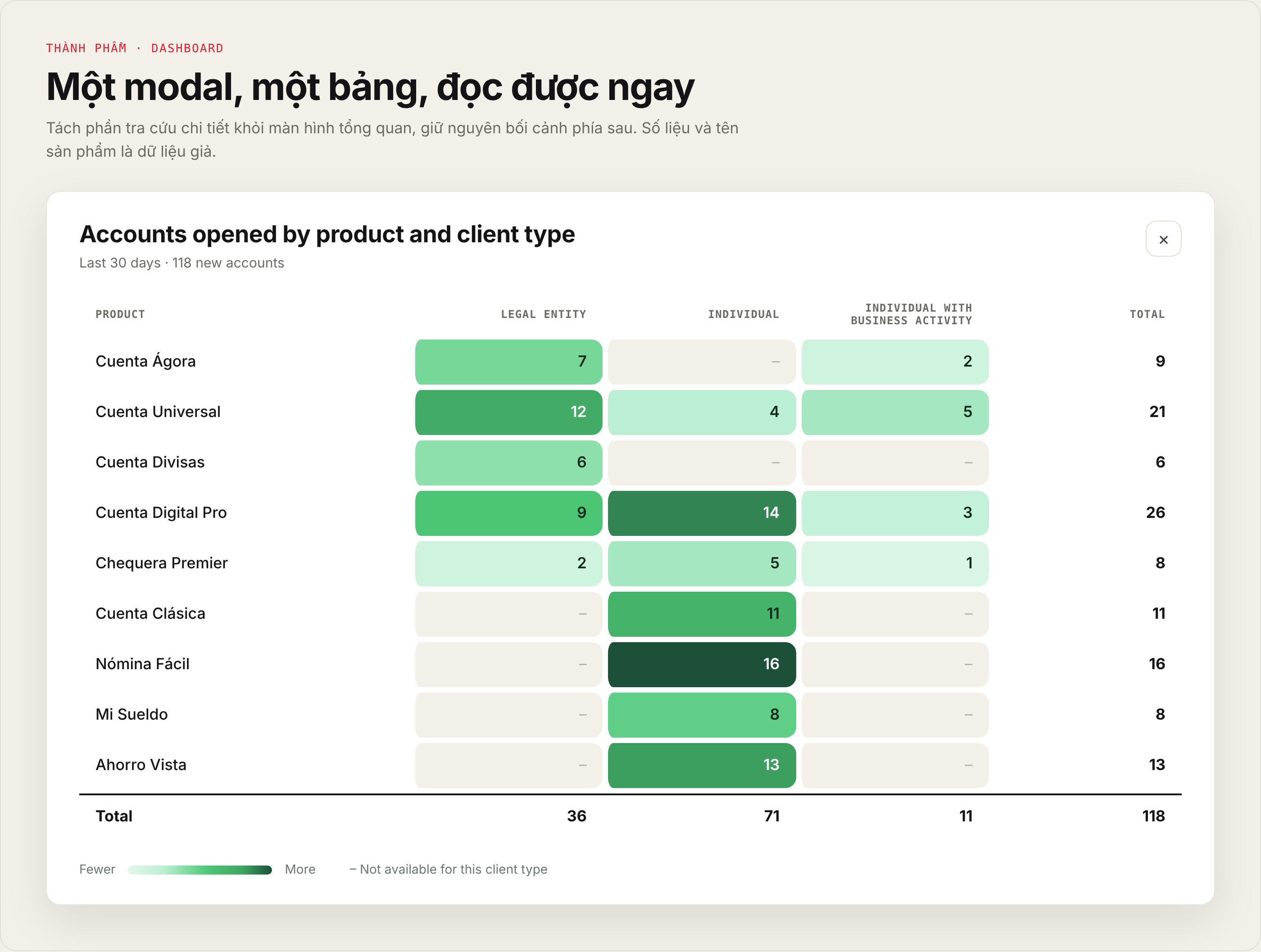Screen dimensions: 1261x952
Task: Click the heading 'Một modal, một bảng, đọc được ngay'
Action: [x=370, y=88]
